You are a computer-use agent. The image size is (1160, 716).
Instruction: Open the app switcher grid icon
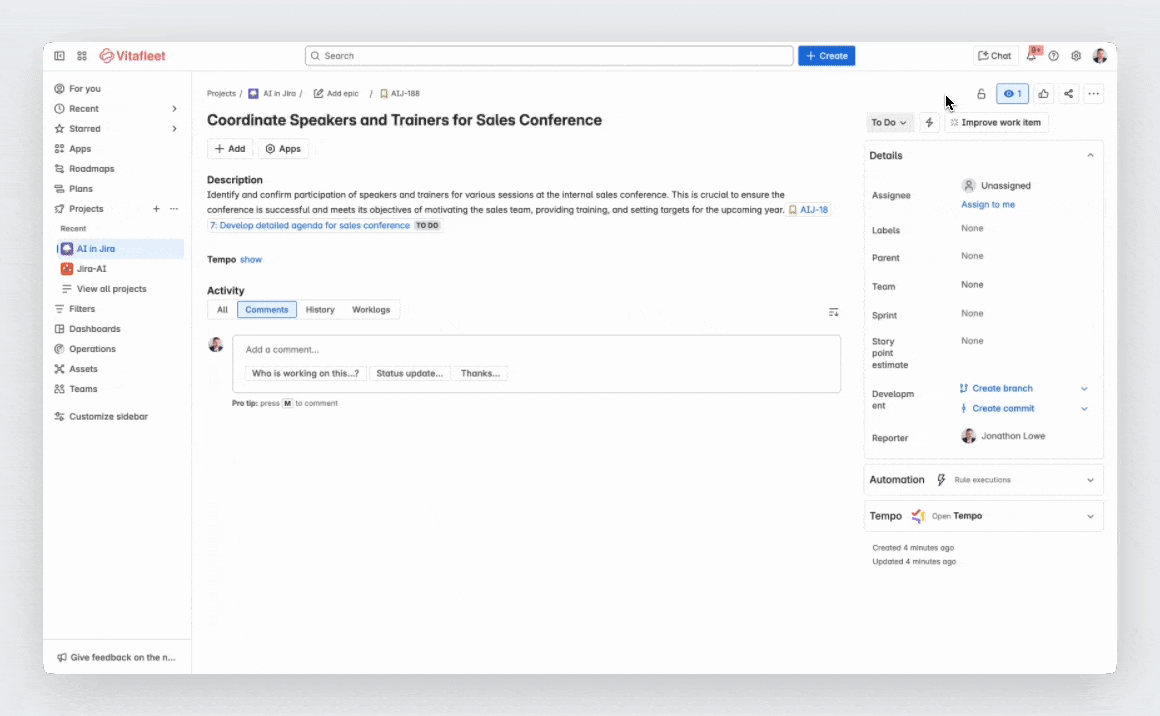coord(82,55)
